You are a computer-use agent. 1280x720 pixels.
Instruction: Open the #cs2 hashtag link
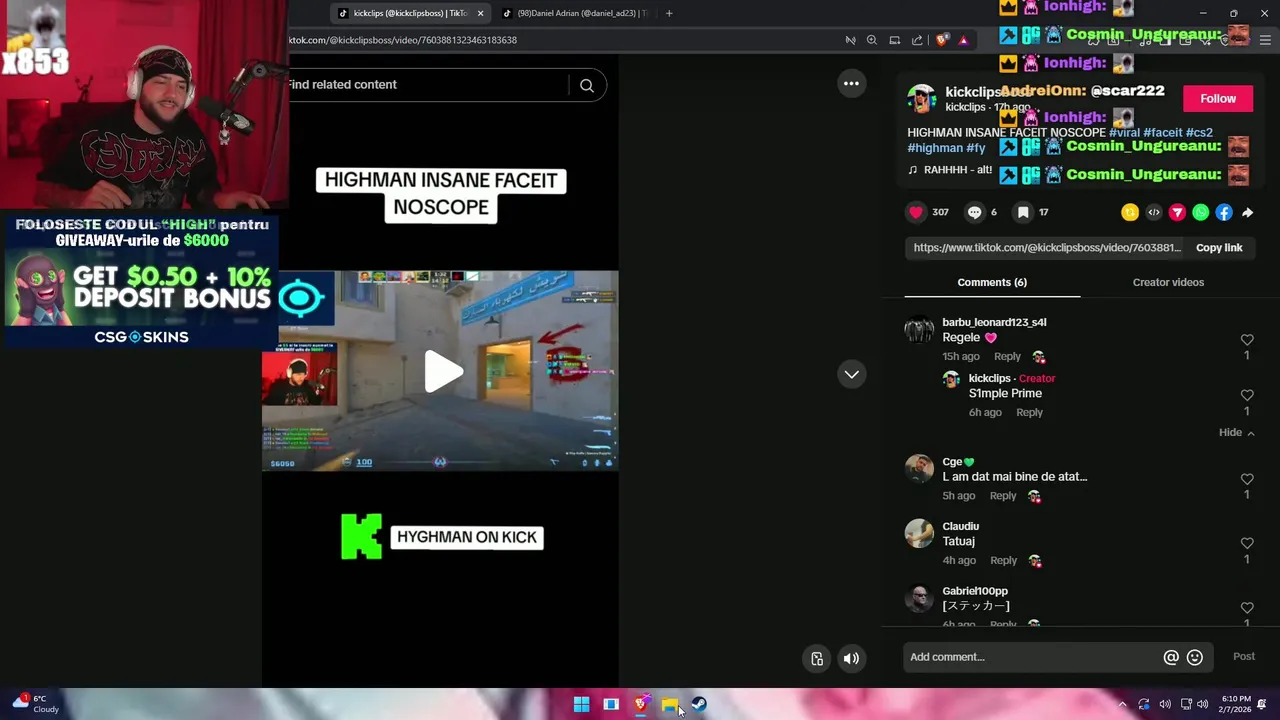click(1199, 132)
